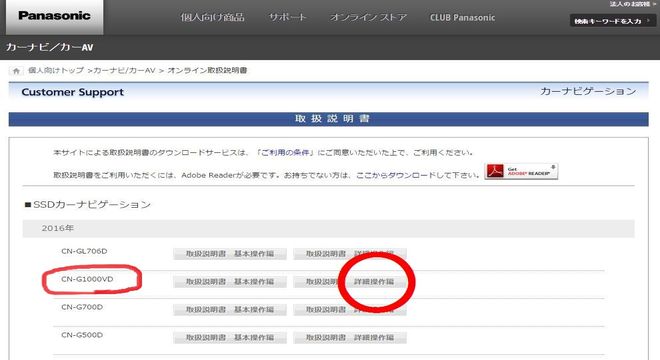Click the CN-G700D model name
This screenshot has height=360, width=660.
pos(82,307)
